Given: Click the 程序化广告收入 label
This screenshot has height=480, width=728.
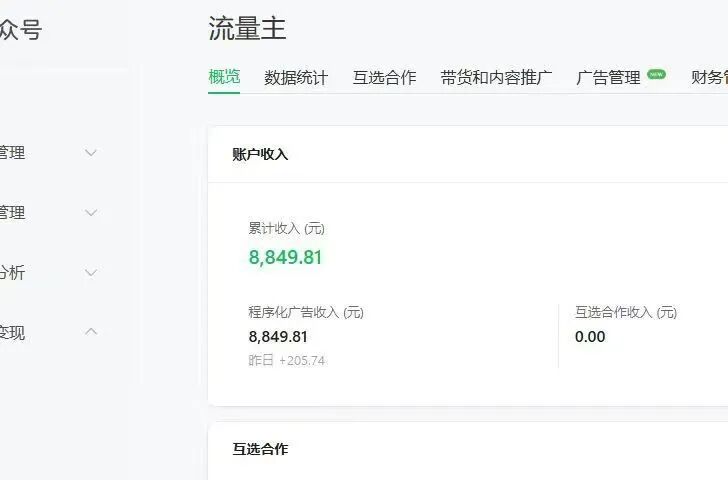Looking at the screenshot, I should tap(305, 312).
